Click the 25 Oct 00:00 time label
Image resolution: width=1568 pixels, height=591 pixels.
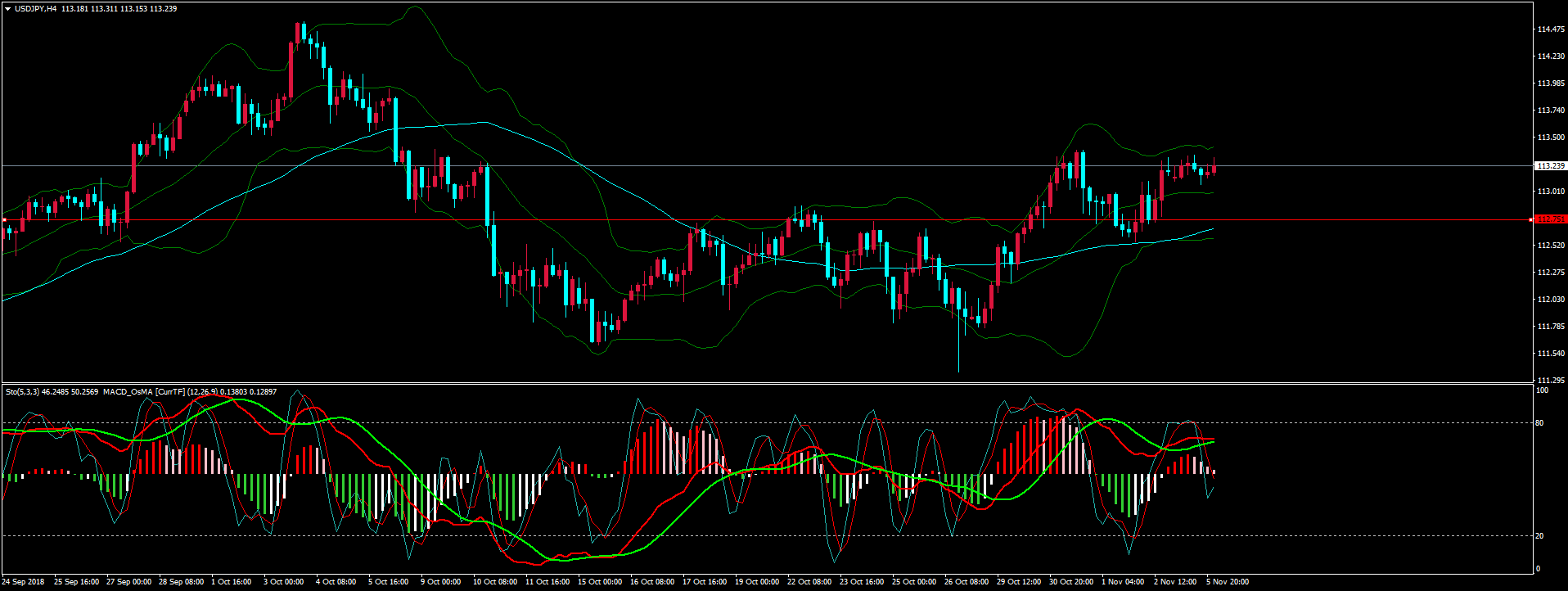click(x=914, y=582)
